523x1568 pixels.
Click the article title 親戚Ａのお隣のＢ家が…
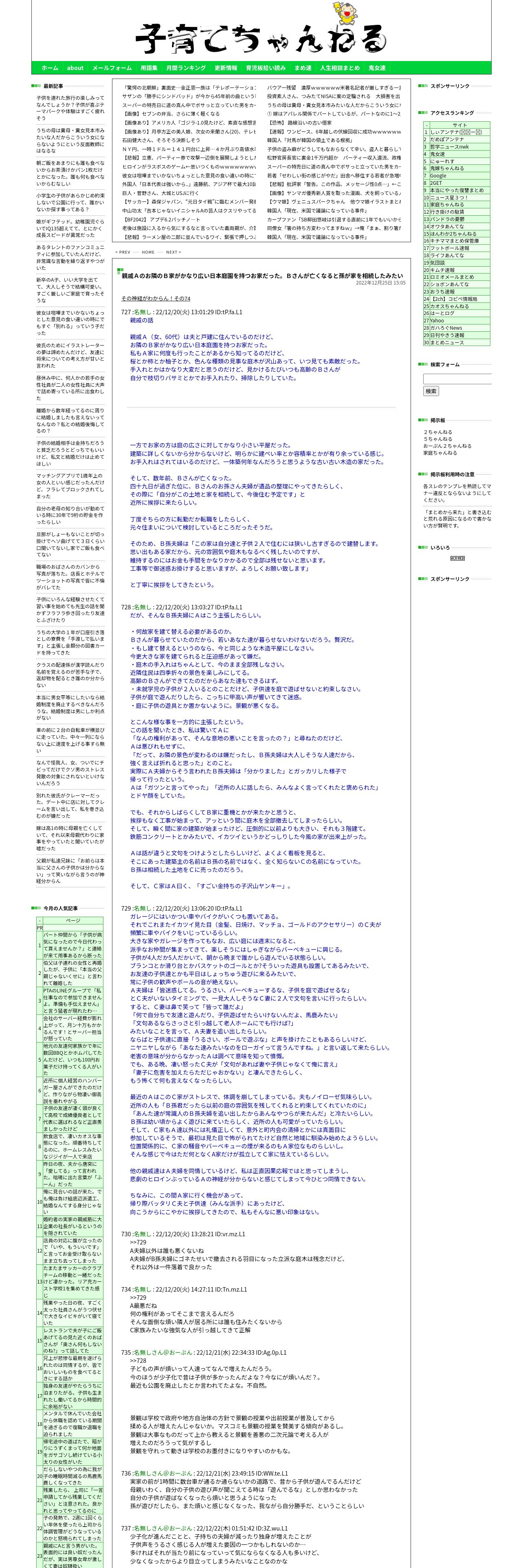coord(262,276)
